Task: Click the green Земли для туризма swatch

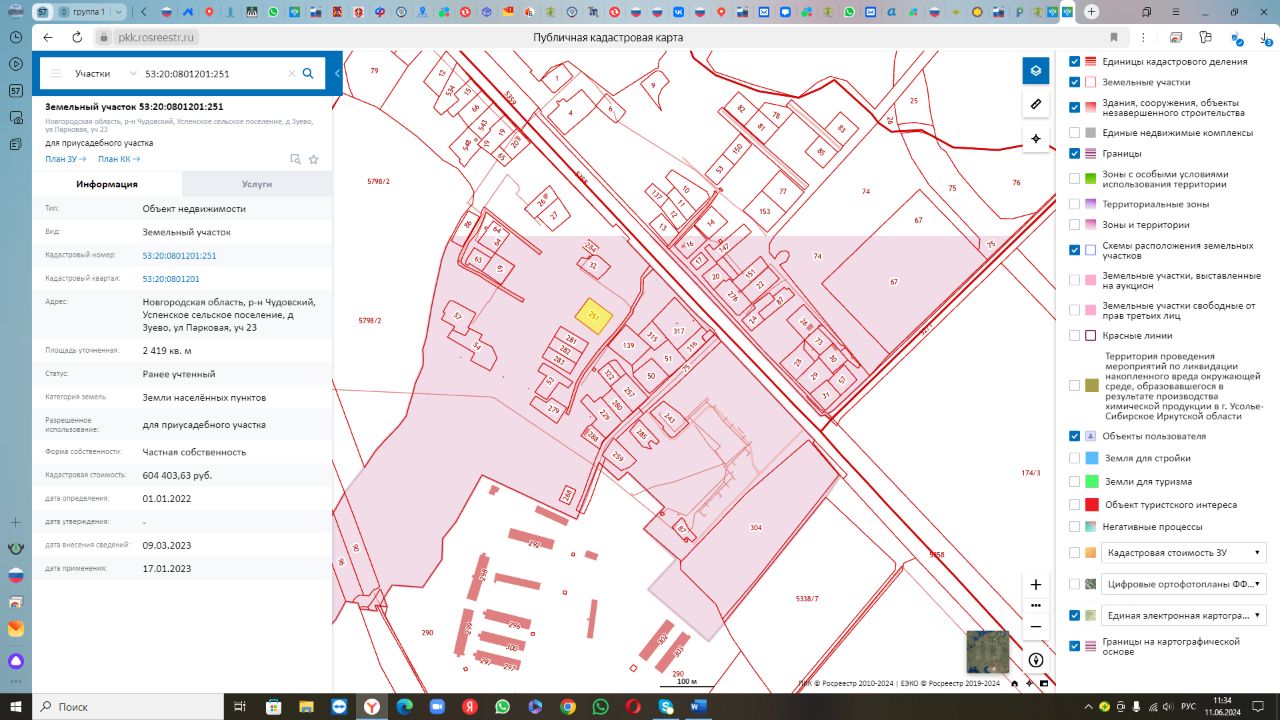Action: 1091,481
